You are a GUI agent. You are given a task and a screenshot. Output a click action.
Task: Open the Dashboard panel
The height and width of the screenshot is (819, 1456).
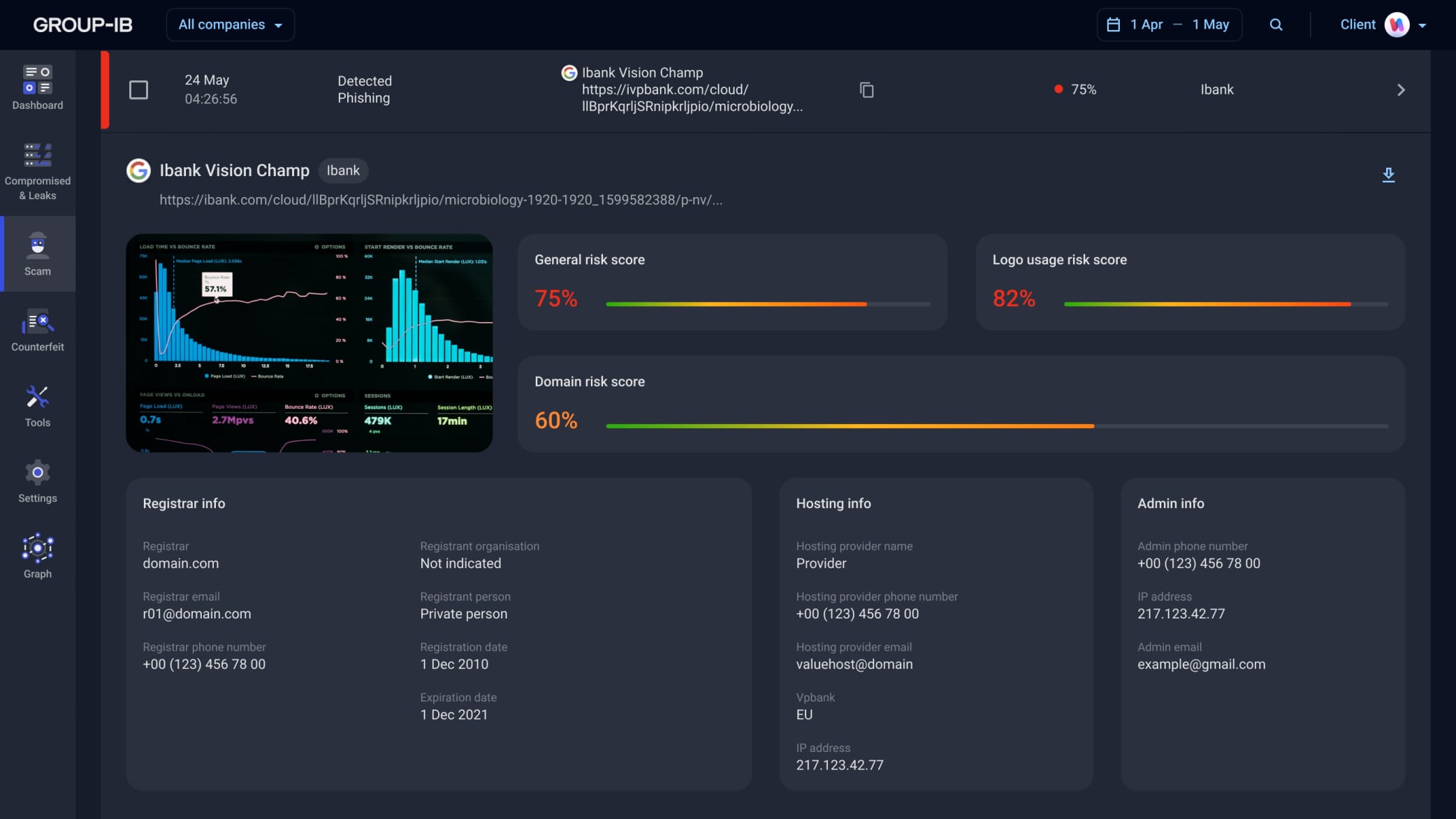tap(37, 86)
